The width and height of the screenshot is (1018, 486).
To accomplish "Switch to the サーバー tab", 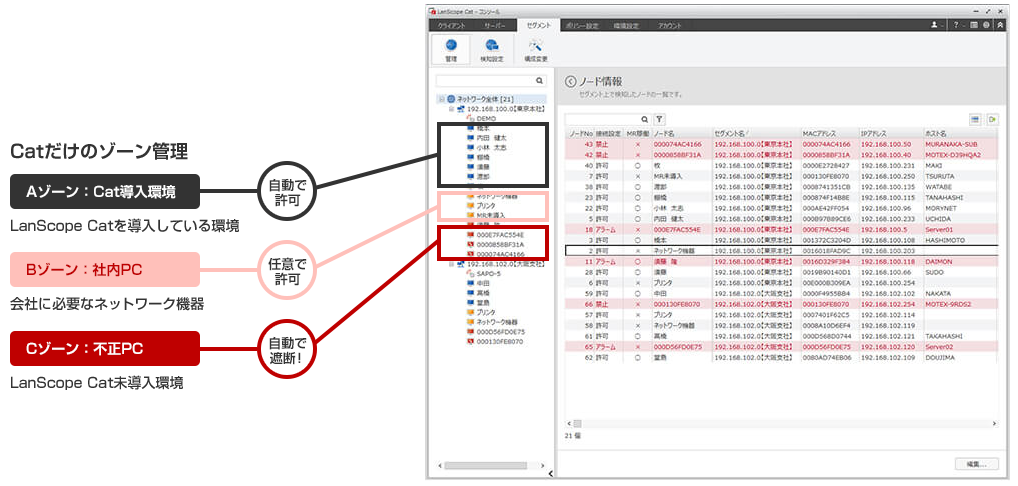I will point(495,25).
